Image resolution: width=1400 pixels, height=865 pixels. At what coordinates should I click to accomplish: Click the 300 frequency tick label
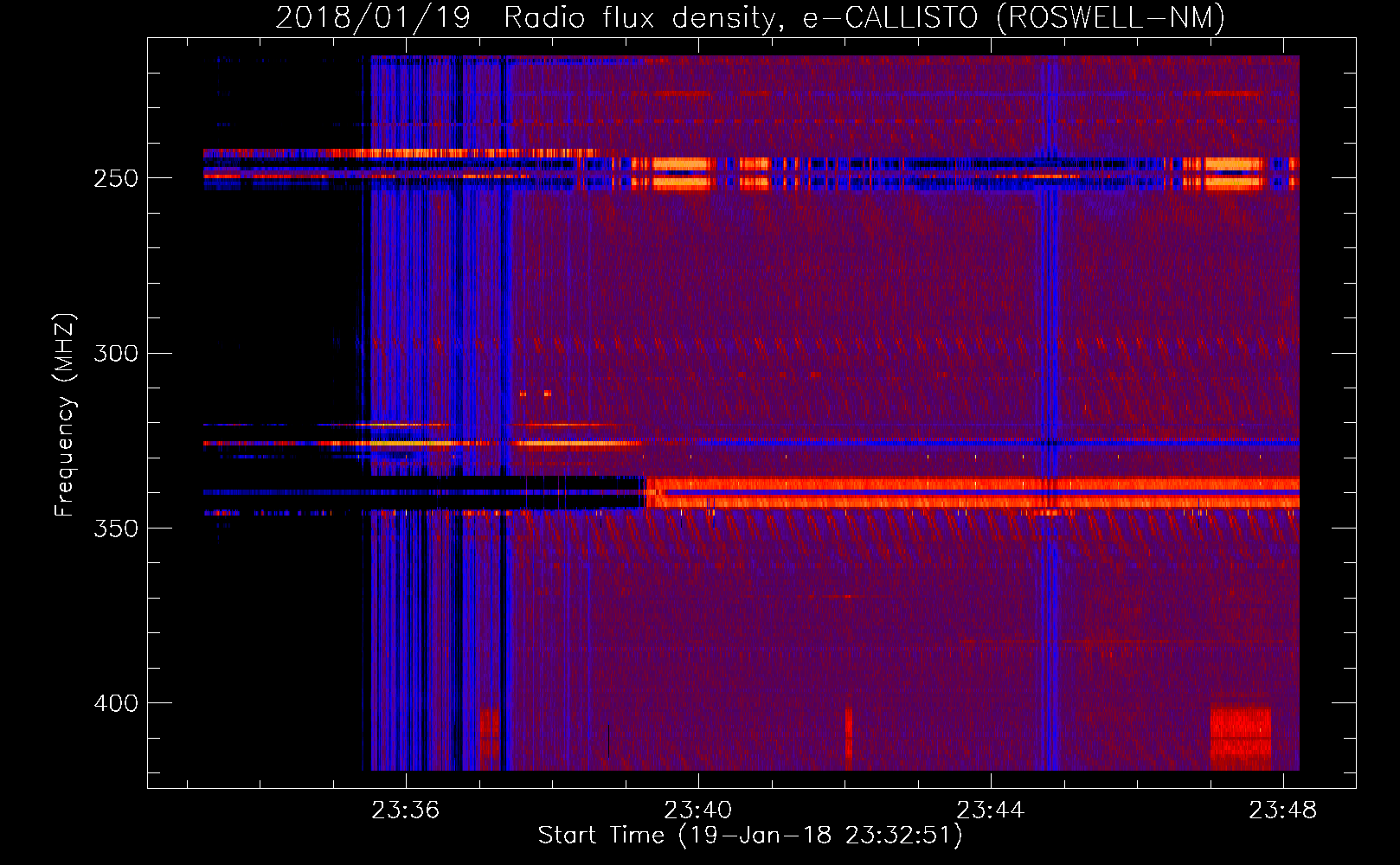pos(116,353)
